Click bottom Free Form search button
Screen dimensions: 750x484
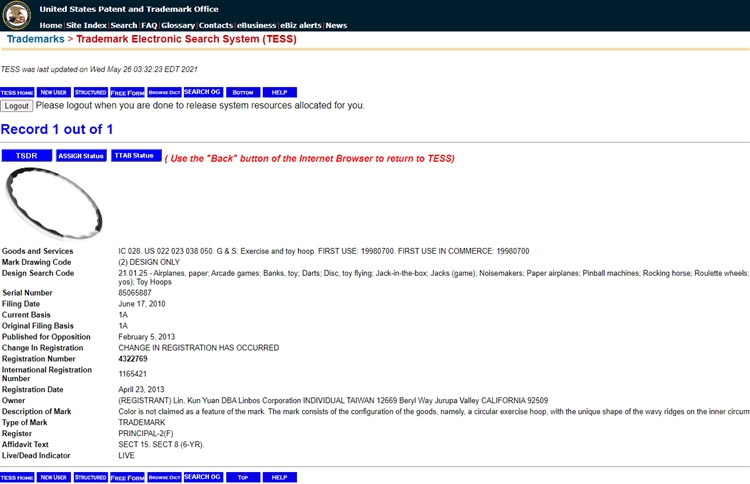coord(127,477)
